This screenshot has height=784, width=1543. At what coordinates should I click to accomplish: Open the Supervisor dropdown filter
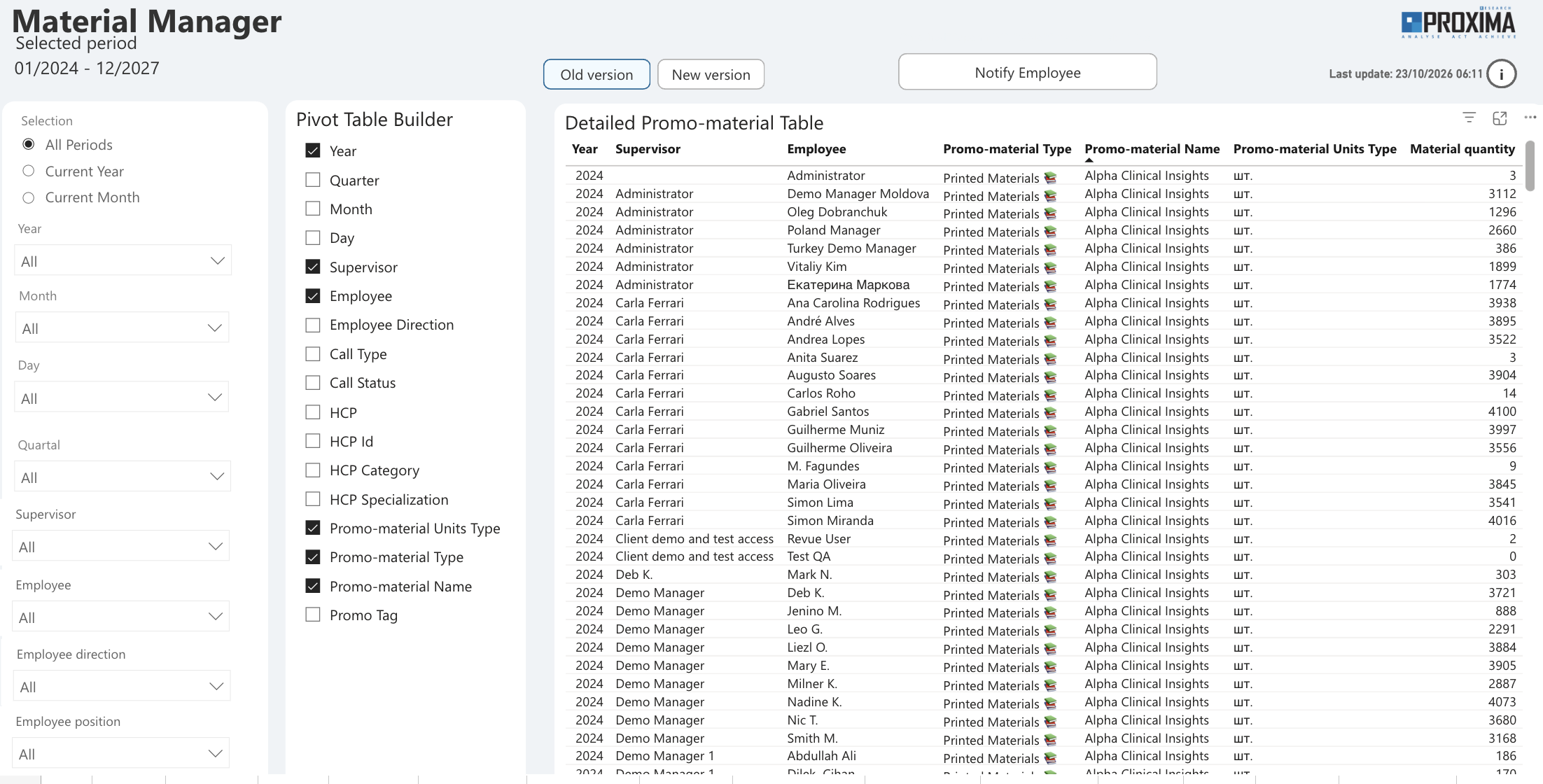coord(121,546)
